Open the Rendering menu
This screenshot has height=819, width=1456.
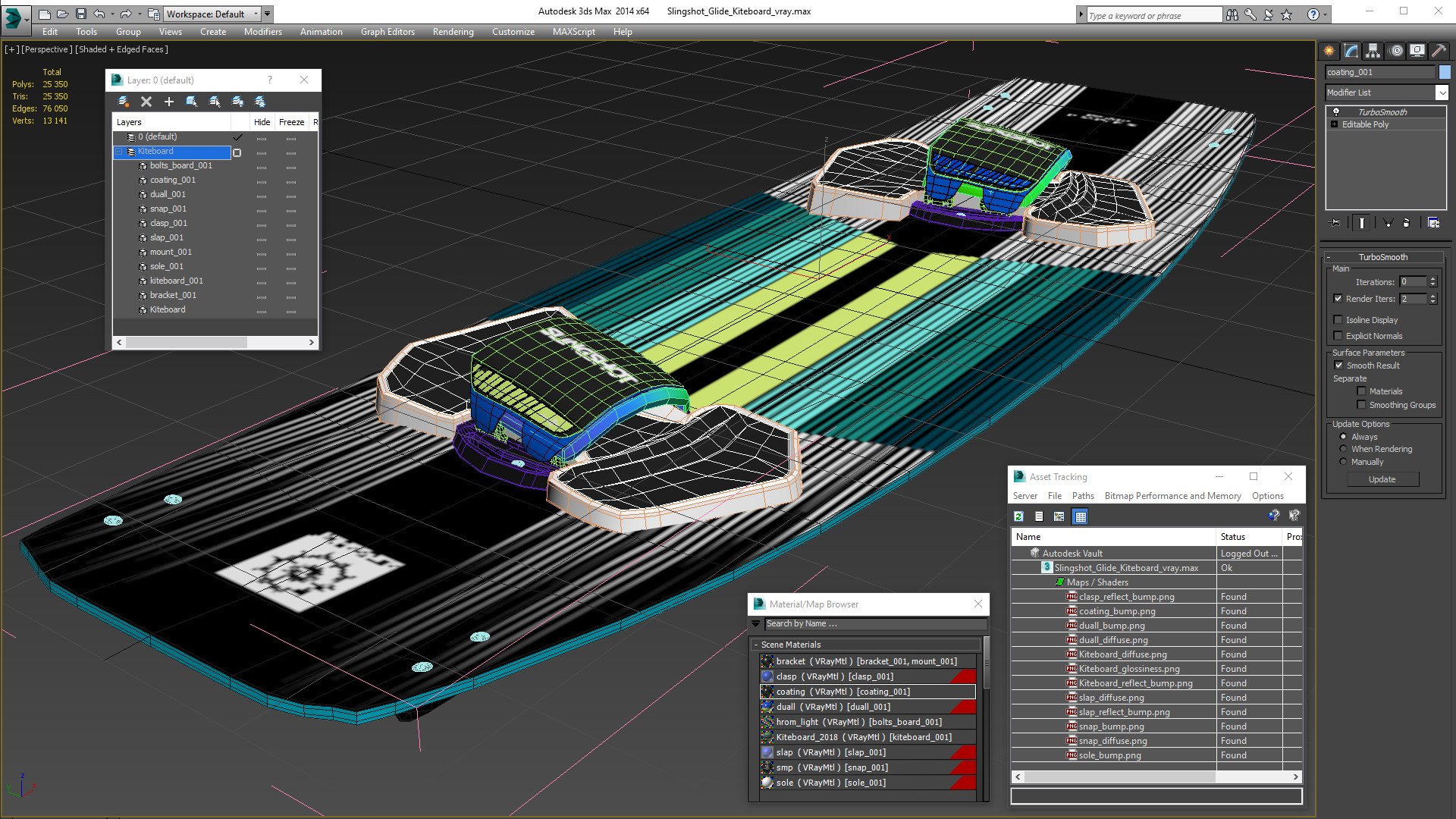(453, 32)
